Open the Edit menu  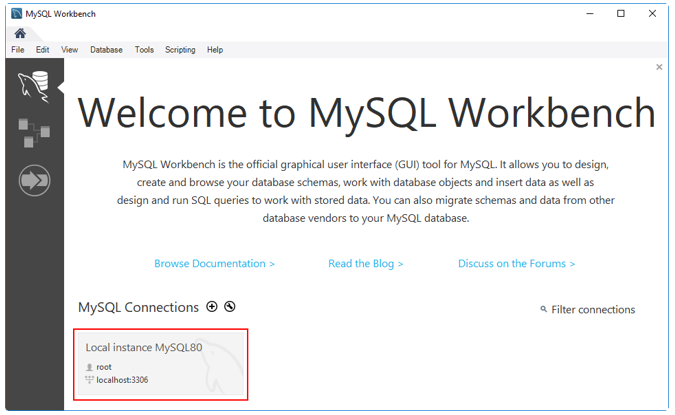43,50
